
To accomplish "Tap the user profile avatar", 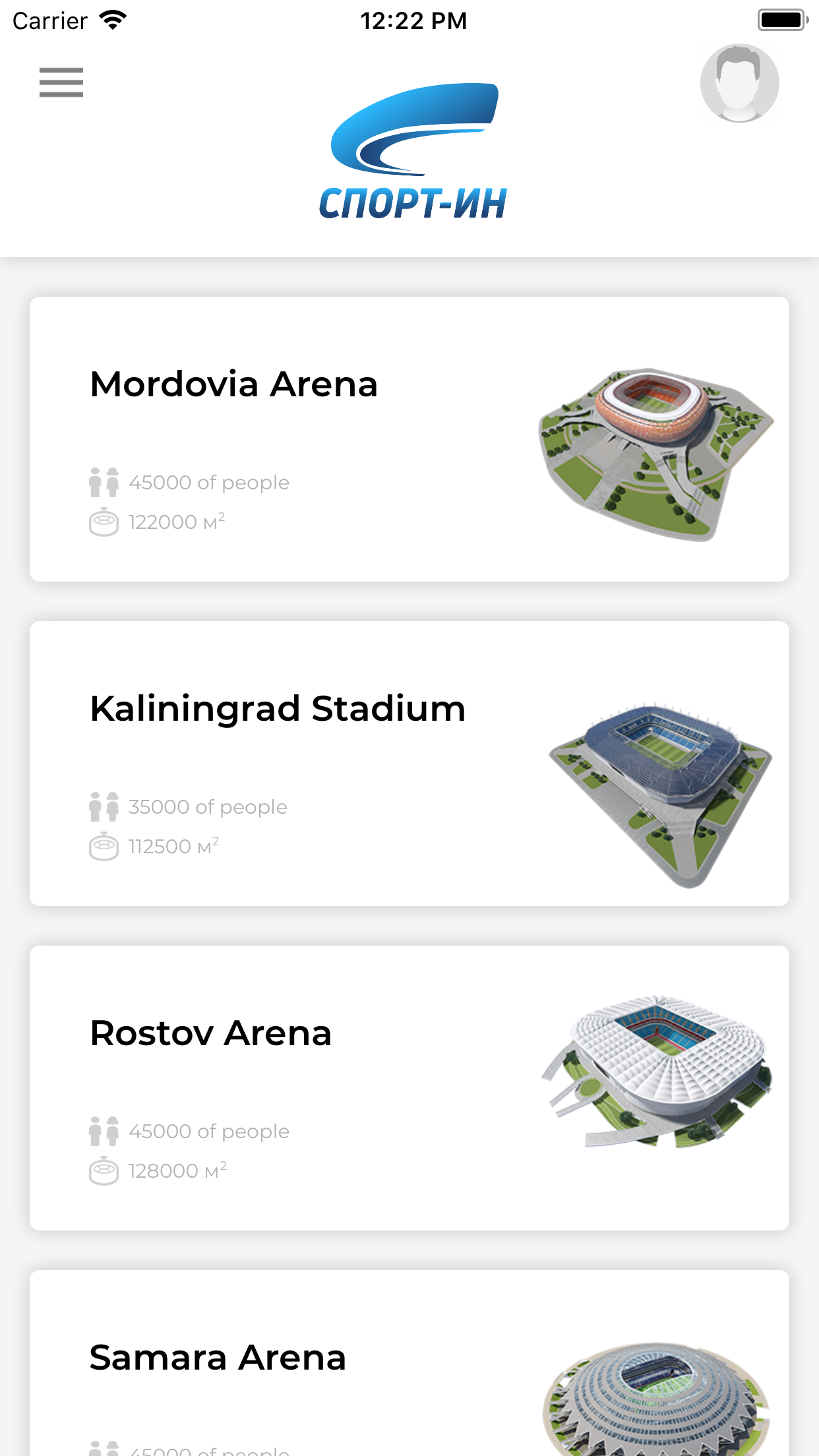I will click(x=739, y=83).
